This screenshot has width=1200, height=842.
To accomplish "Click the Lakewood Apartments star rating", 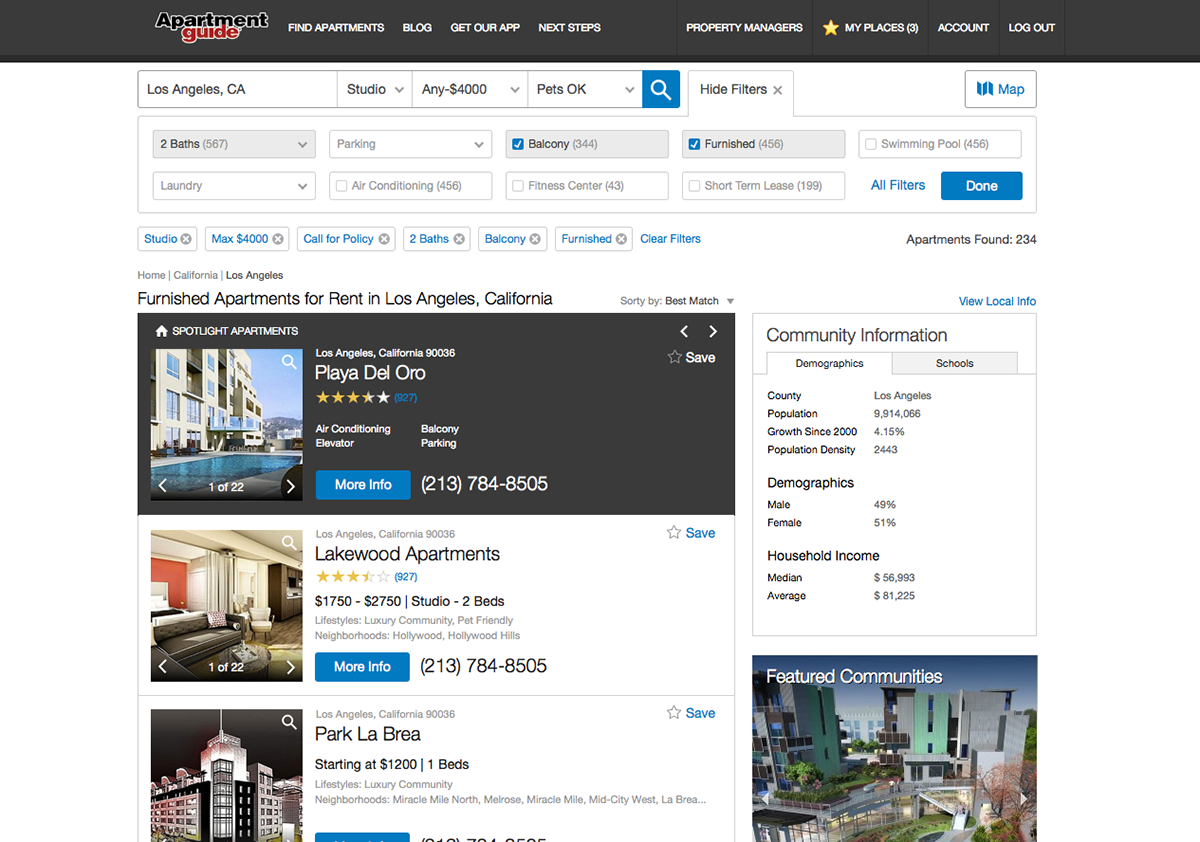I will click(x=353, y=577).
